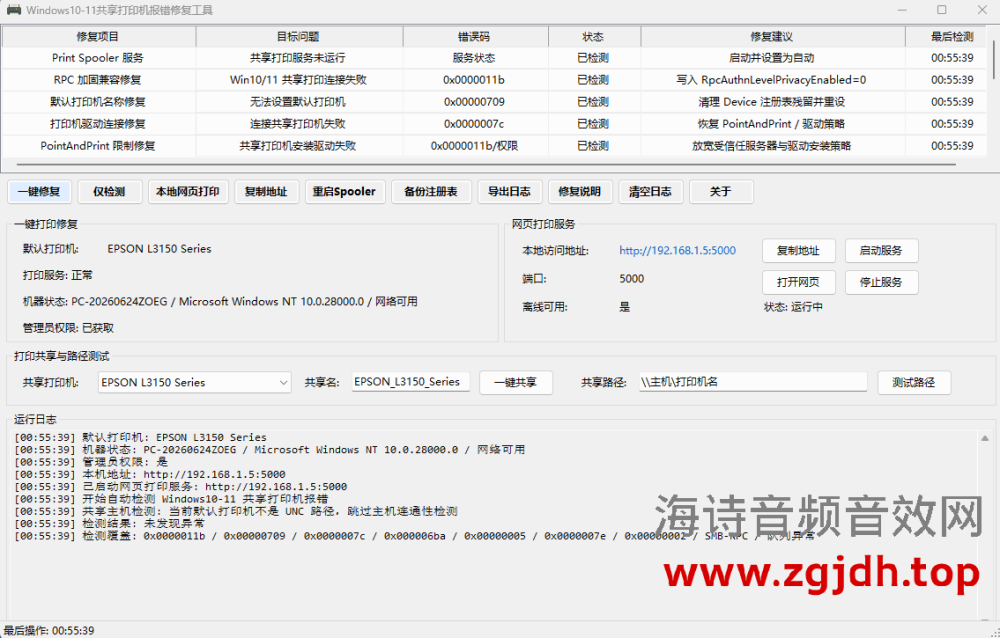Focus the 共享路径 input field
Viewport: 1000px width, 638px height.
753,382
